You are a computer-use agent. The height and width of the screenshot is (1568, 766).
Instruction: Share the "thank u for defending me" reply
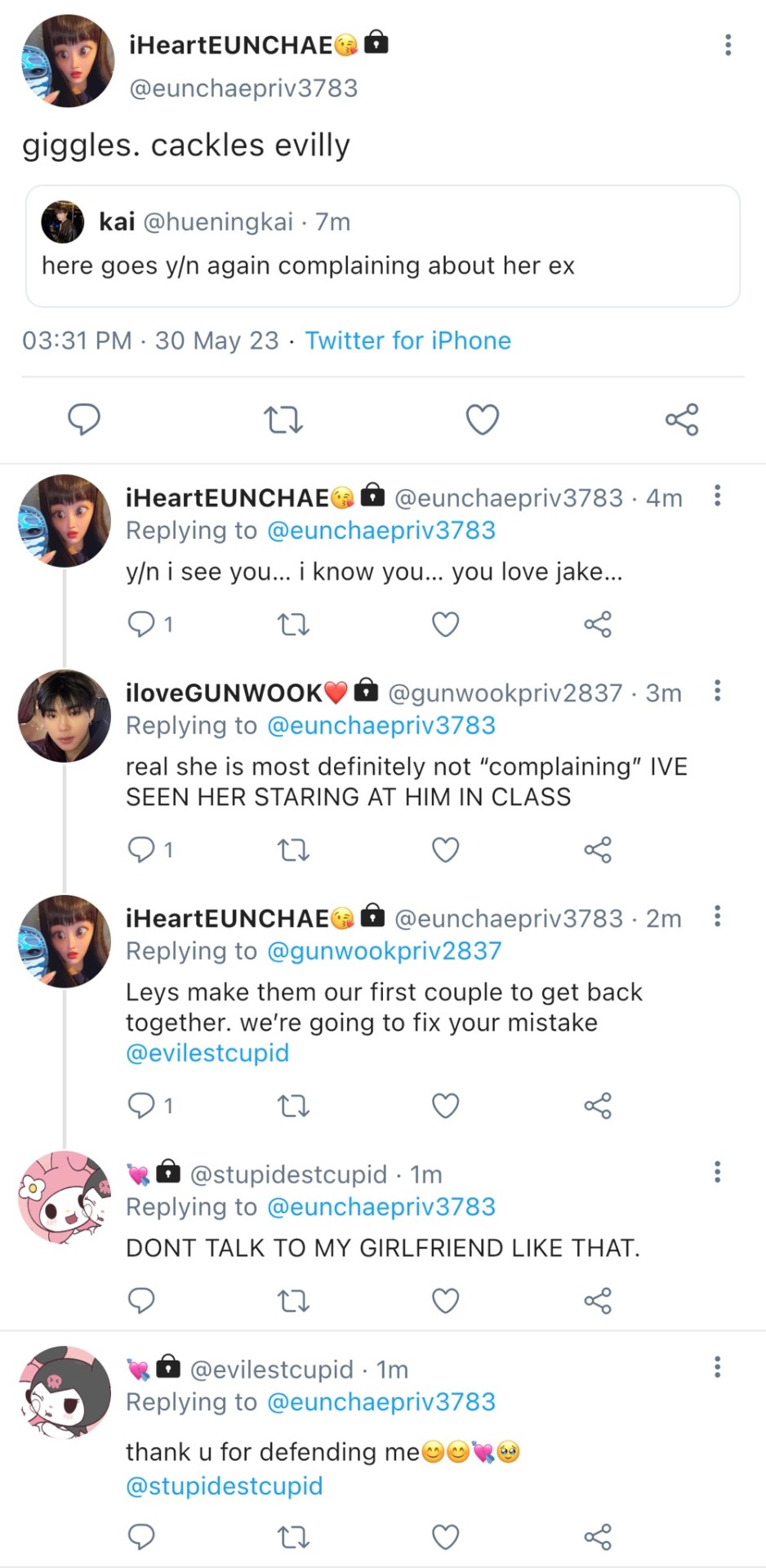(598, 1537)
